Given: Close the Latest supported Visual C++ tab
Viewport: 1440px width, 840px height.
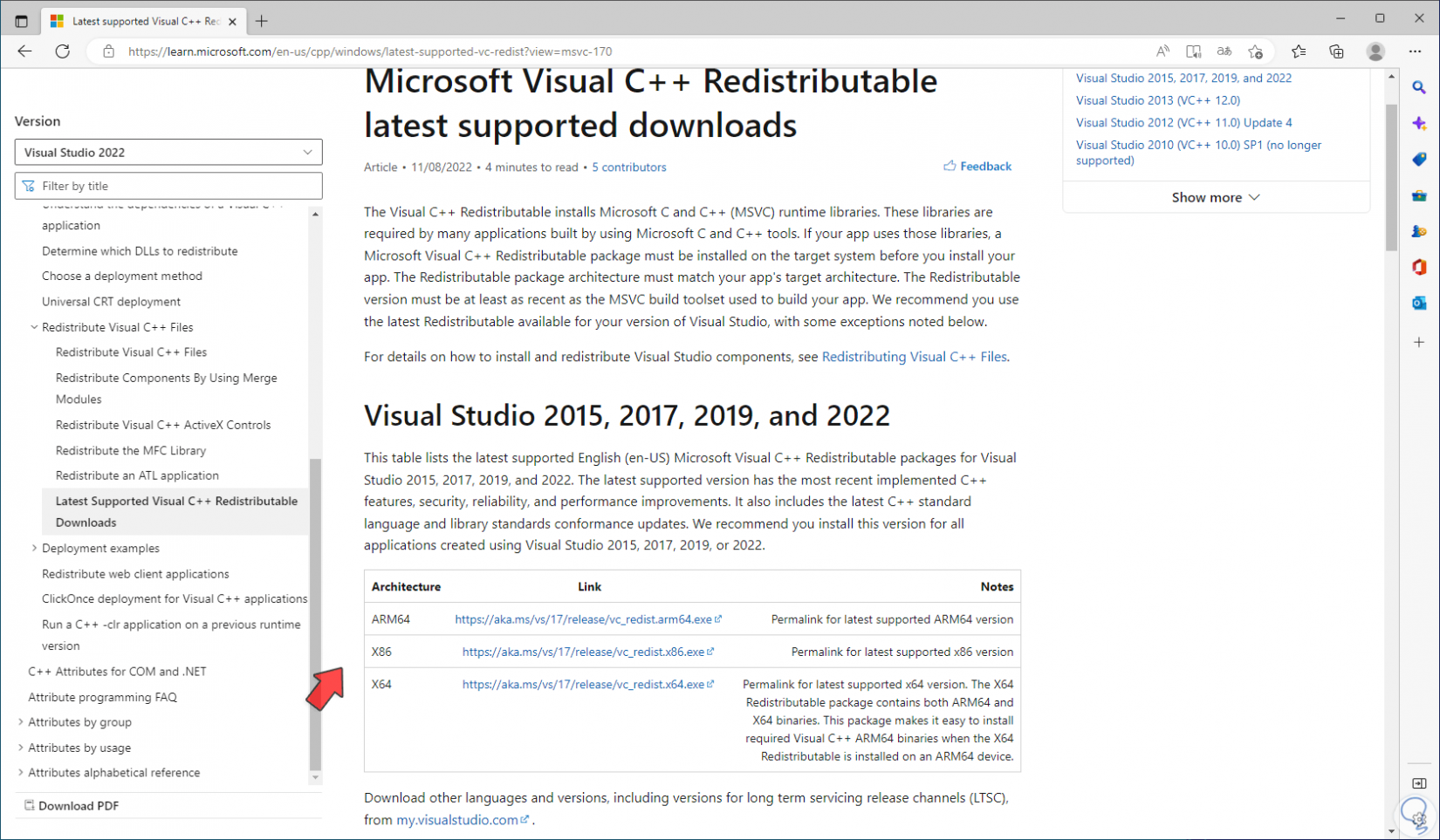Looking at the screenshot, I should pyautogui.click(x=232, y=22).
